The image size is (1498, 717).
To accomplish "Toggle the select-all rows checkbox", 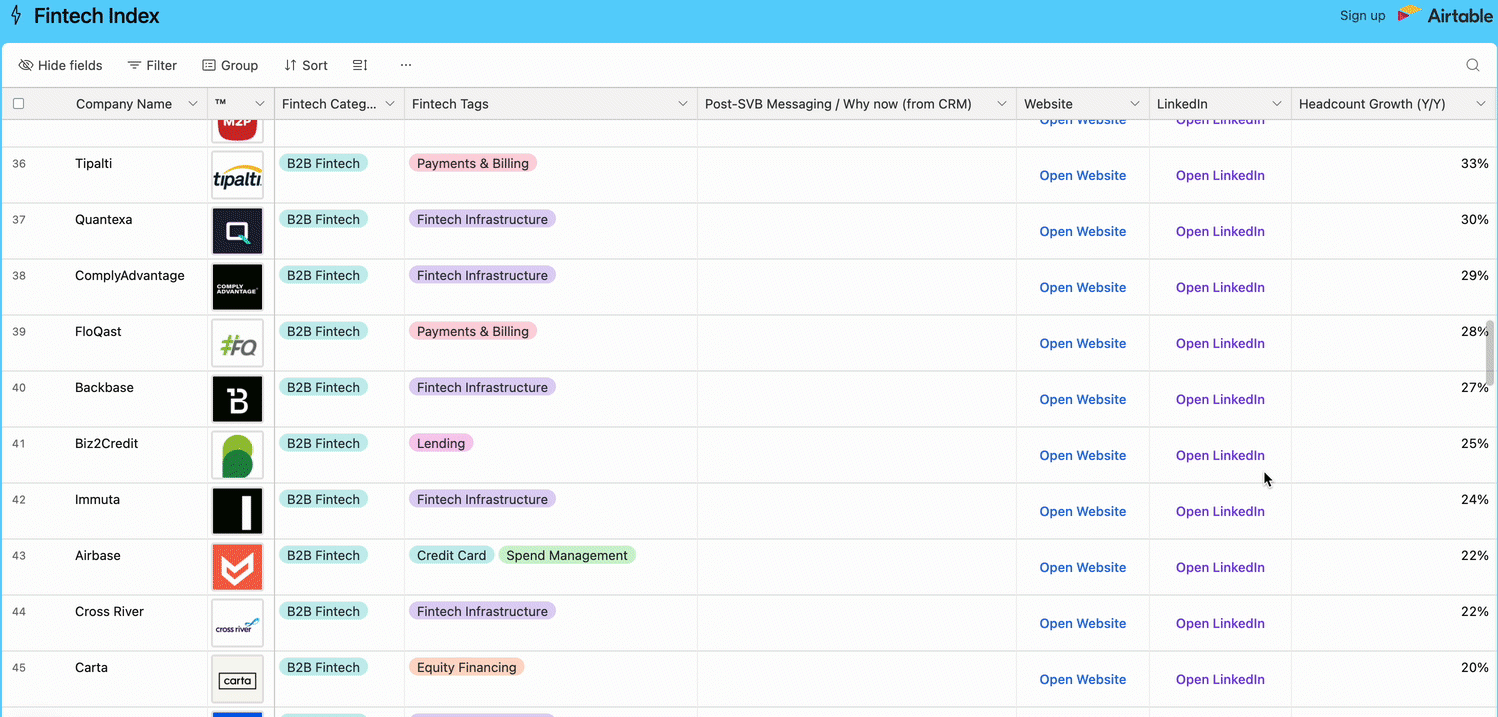I will pyautogui.click(x=18, y=104).
